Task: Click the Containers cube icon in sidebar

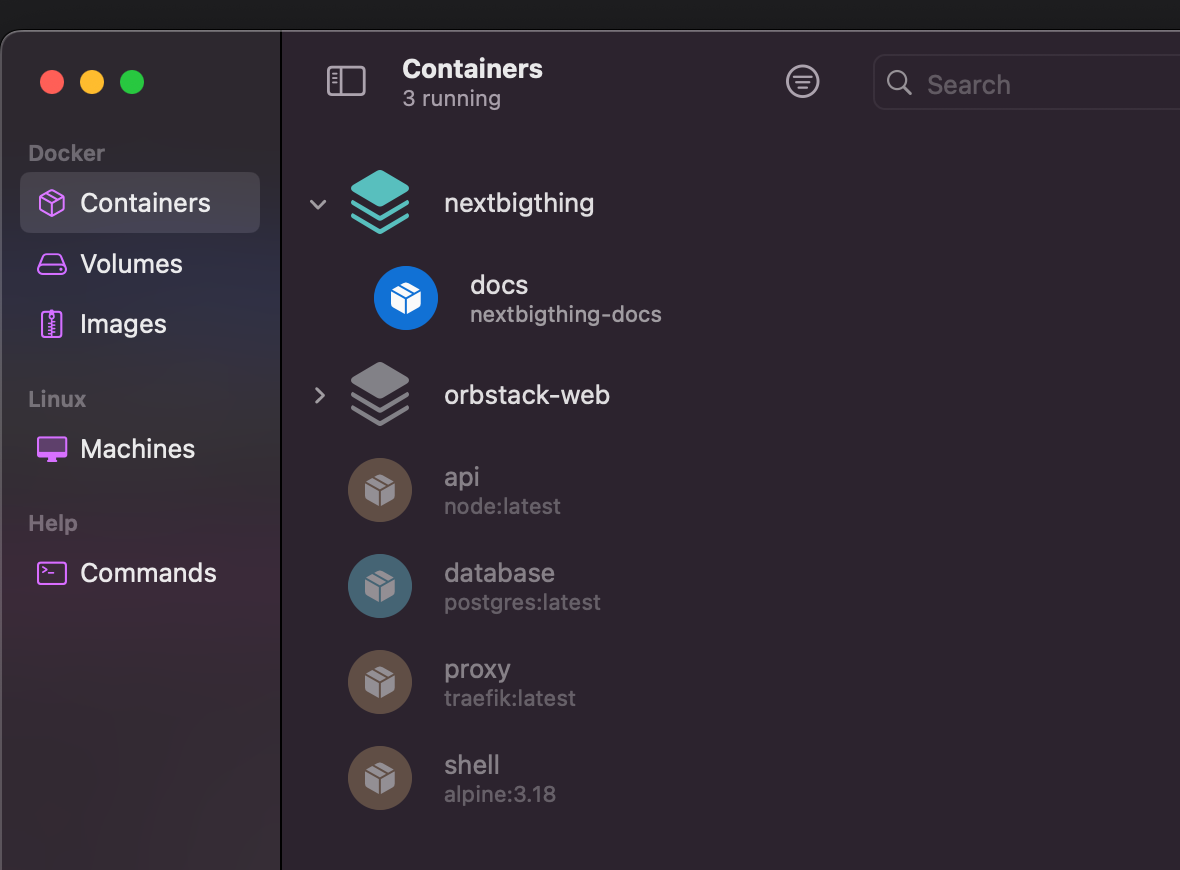Action: tap(52, 202)
